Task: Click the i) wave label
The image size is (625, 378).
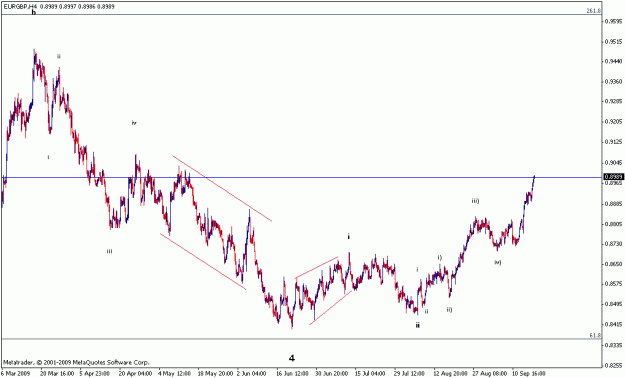Action: 440,258
